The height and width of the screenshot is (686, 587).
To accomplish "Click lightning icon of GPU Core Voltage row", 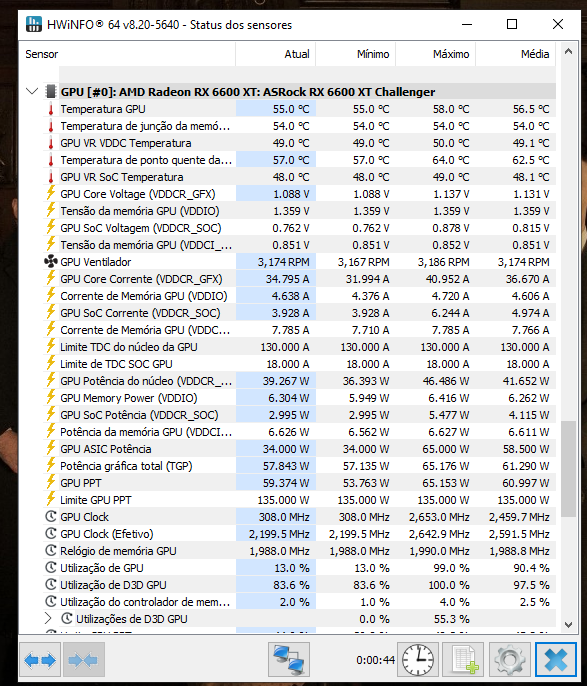I will [51, 193].
